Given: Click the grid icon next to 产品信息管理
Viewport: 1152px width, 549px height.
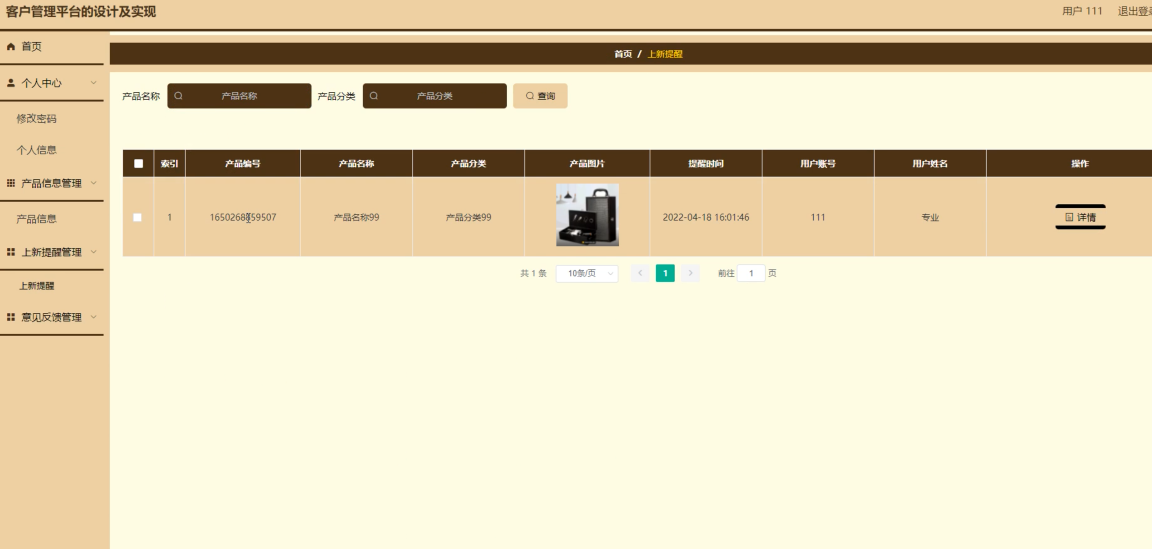Looking at the screenshot, I should pos(11,183).
